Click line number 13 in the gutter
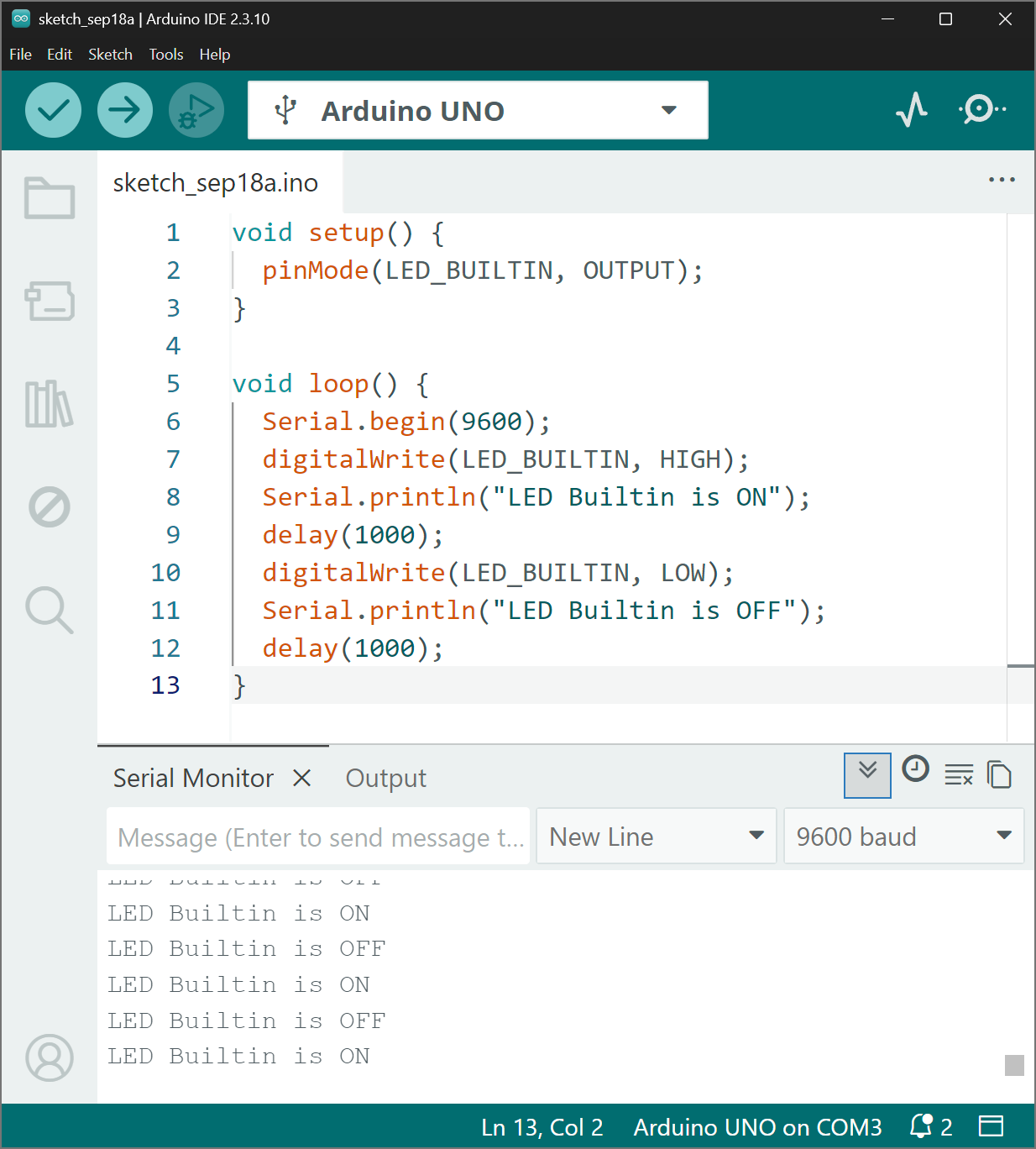The height and width of the screenshot is (1149, 1036). coord(165,685)
